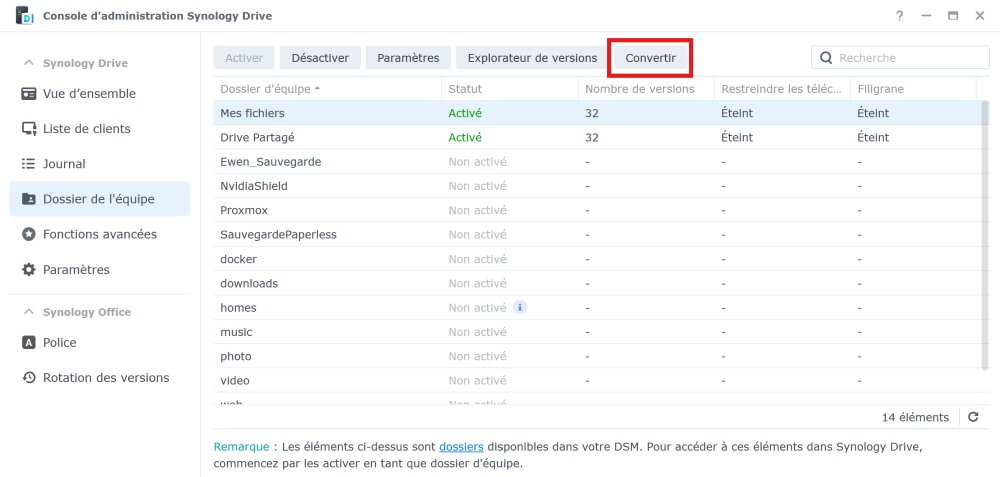Select the Proxmox folder row

pyautogui.click(x=596, y=210)
